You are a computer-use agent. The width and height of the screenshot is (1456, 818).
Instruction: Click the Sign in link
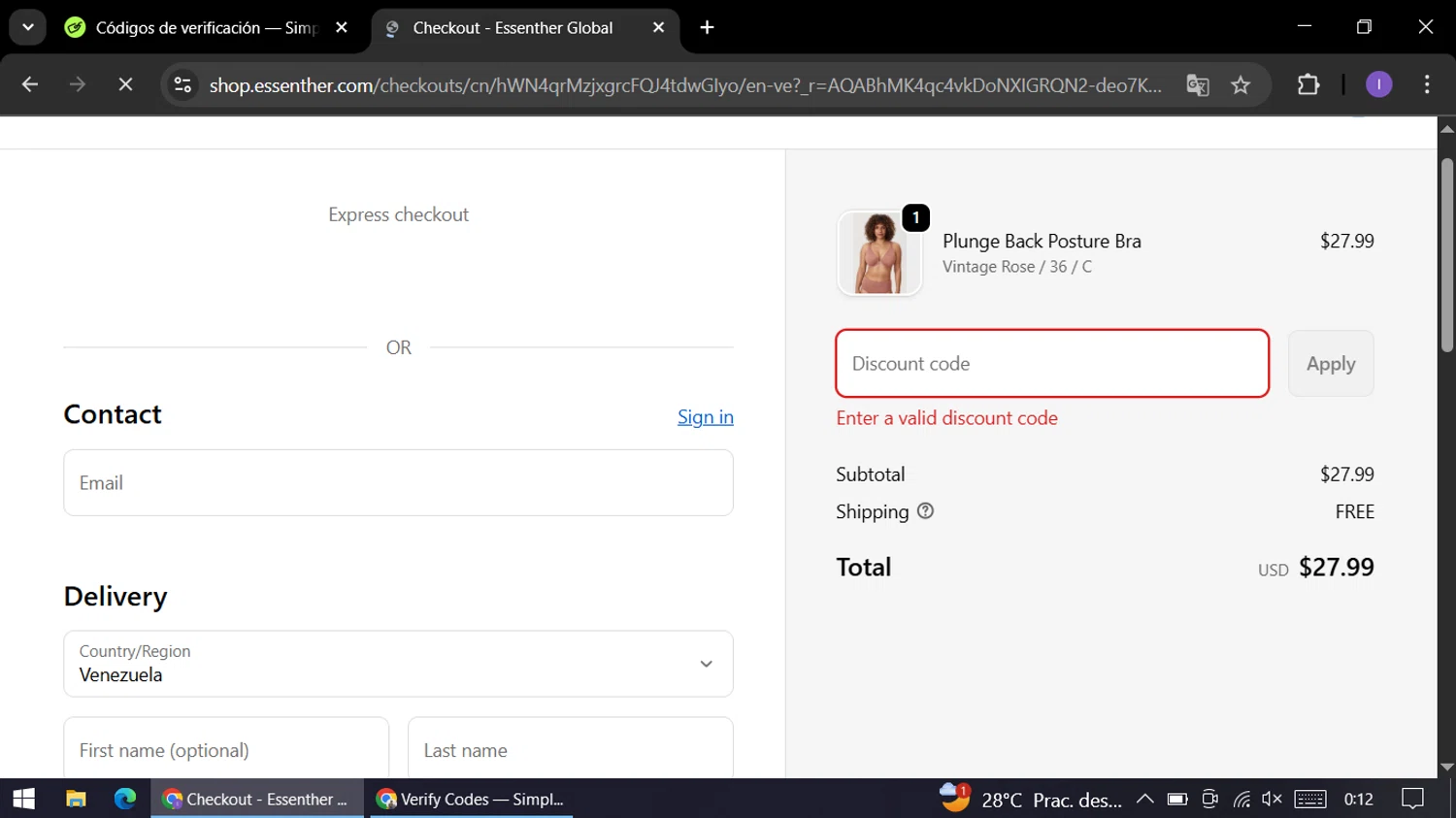pos(706,416)
